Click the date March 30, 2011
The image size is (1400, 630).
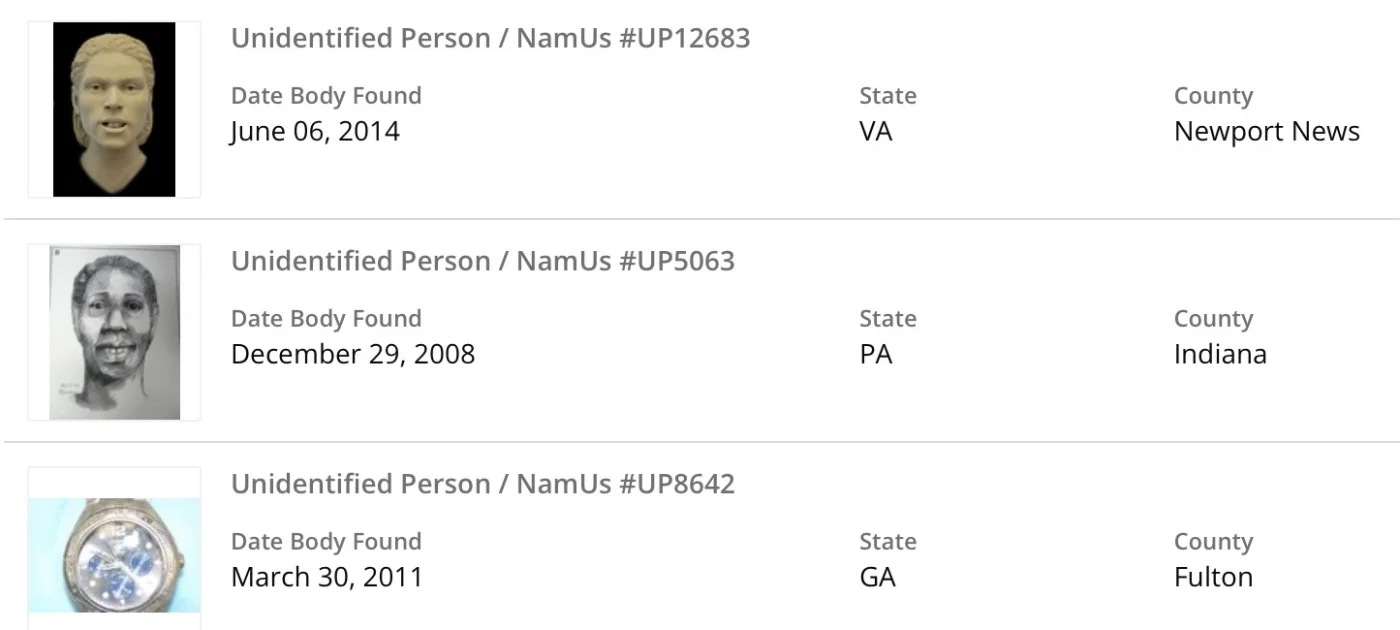click(327, 577)
